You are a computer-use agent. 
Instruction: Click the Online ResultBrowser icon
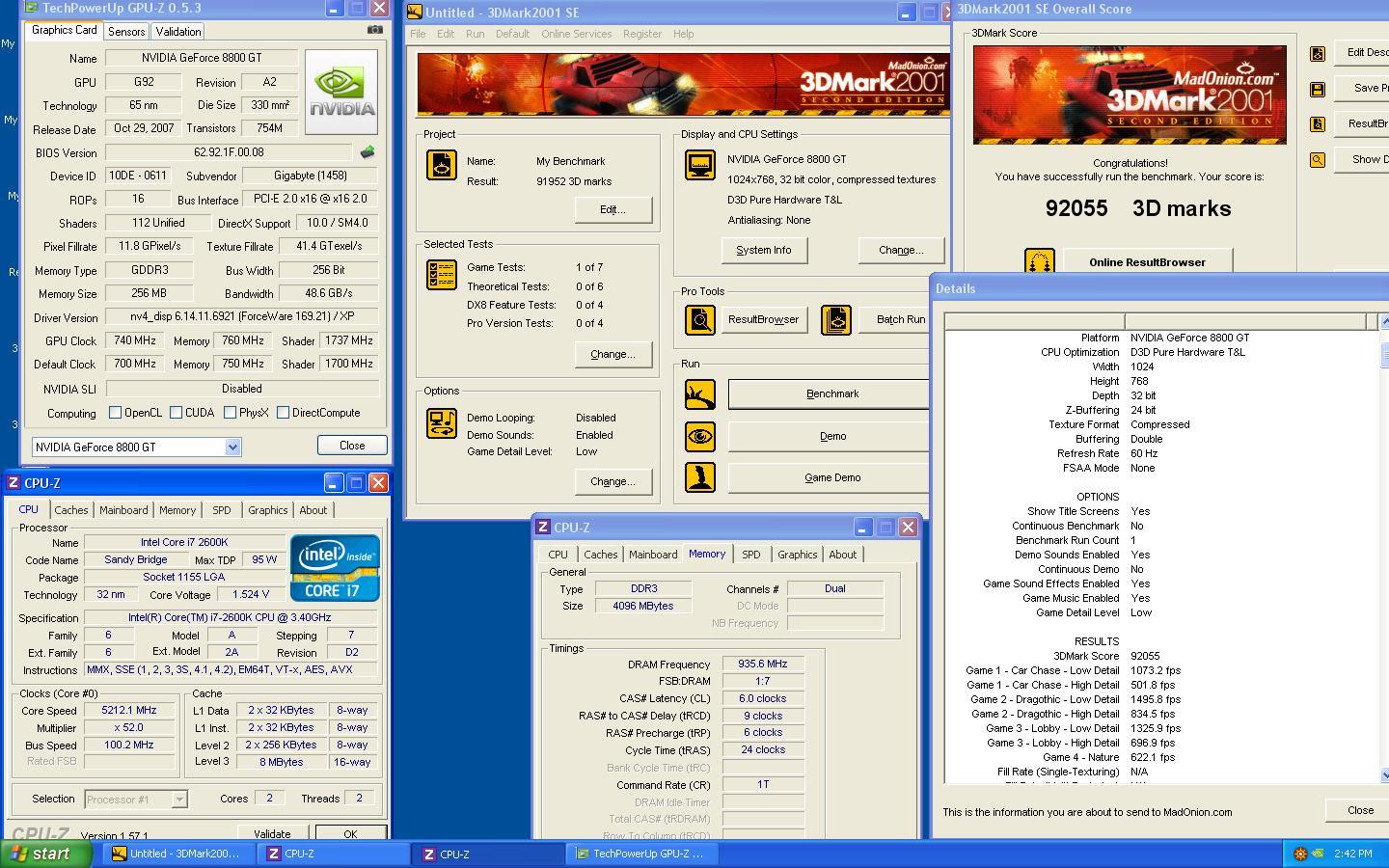[x=1040, y=262]
